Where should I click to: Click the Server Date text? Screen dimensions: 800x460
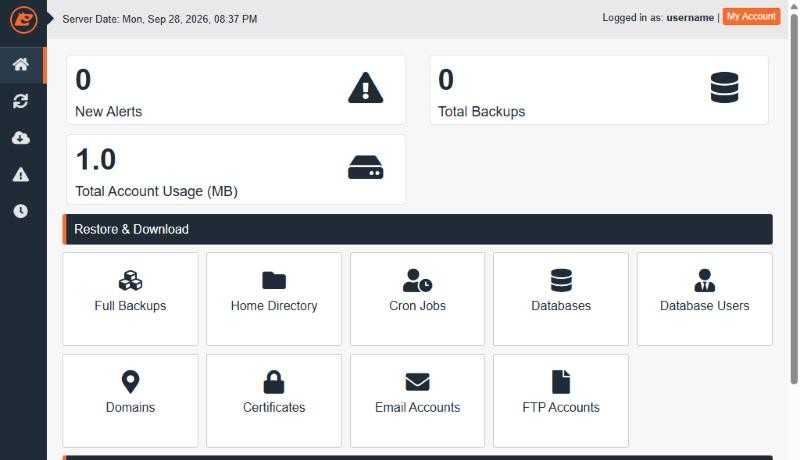click(x=160, y=19)
